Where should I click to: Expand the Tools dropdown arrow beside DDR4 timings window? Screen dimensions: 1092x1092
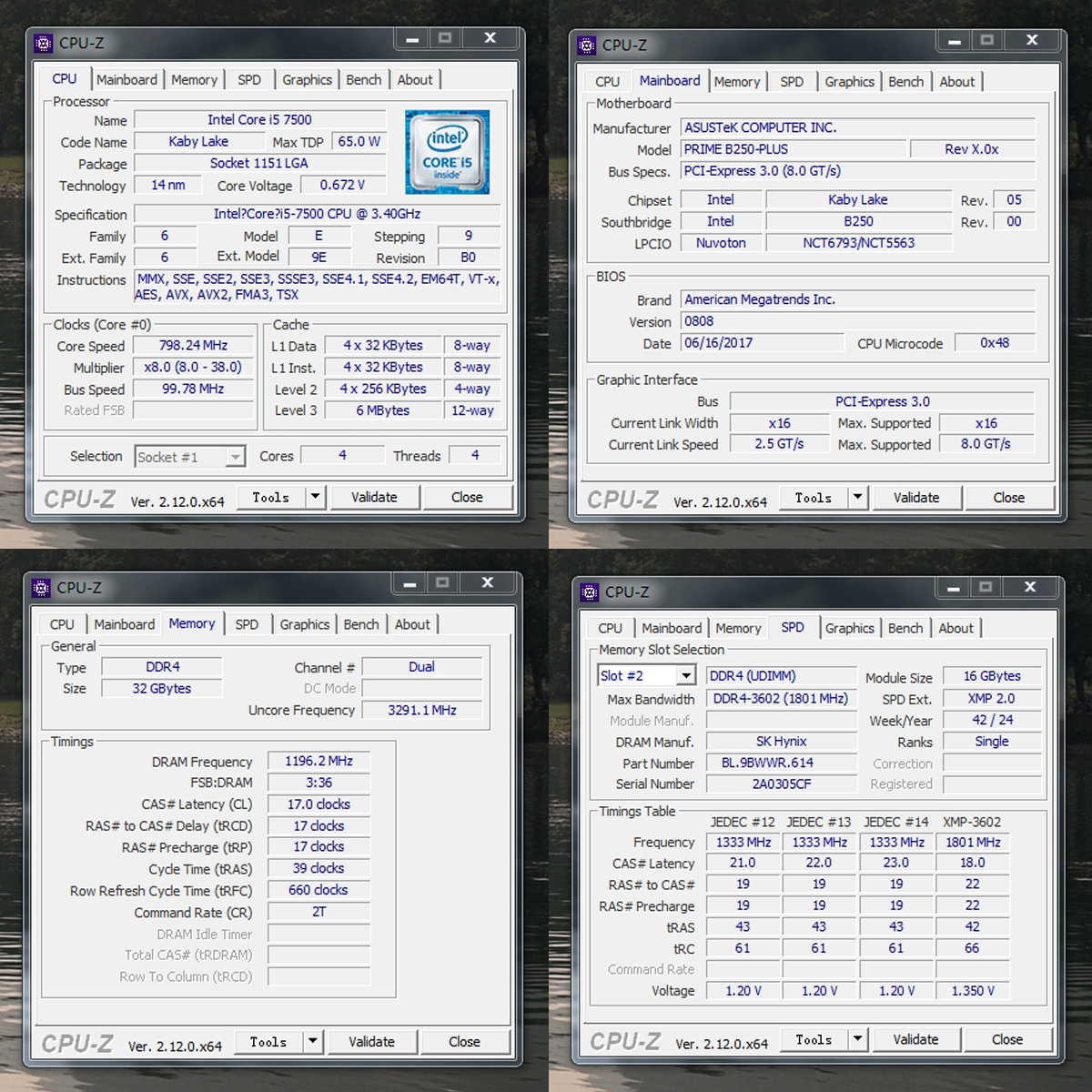(x=312, y=1042)
